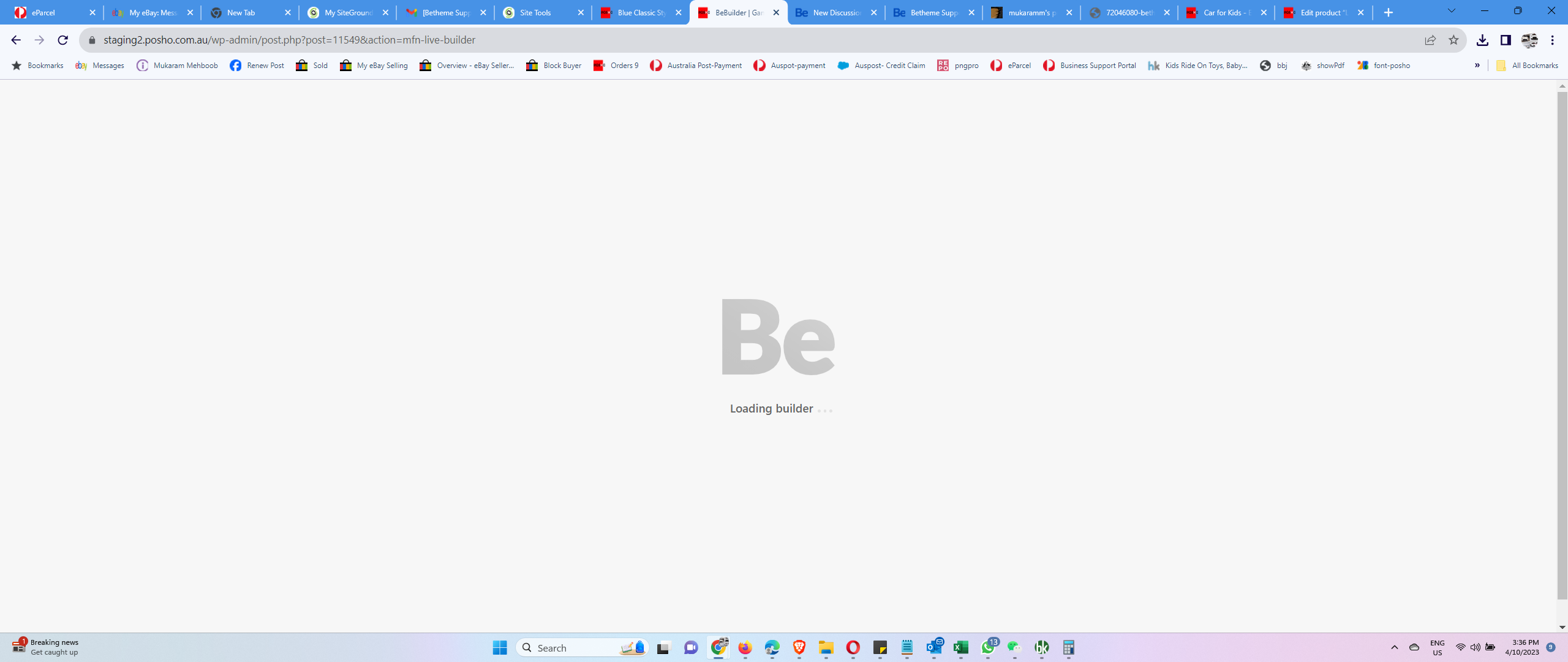Open Calculator from taskbar

click(1069, 648)
